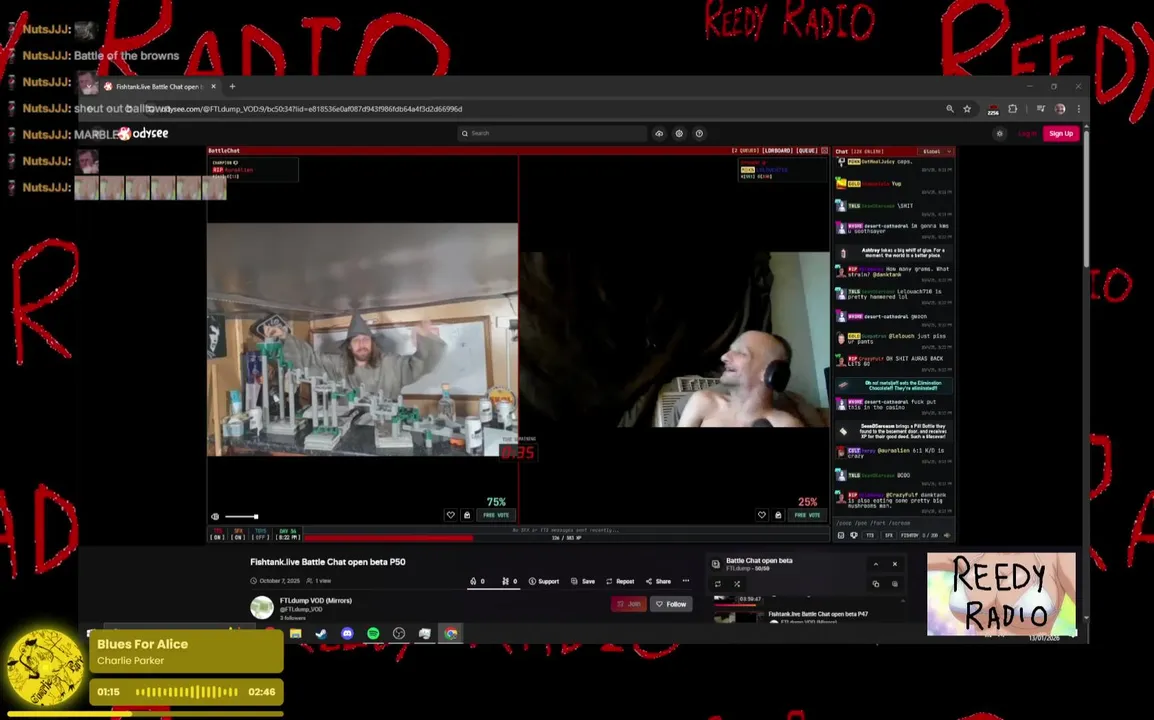Open the FTLdump VOD channel avatar
The height and width of the screenshot is (720, 1154).
(x=262, y=607)
